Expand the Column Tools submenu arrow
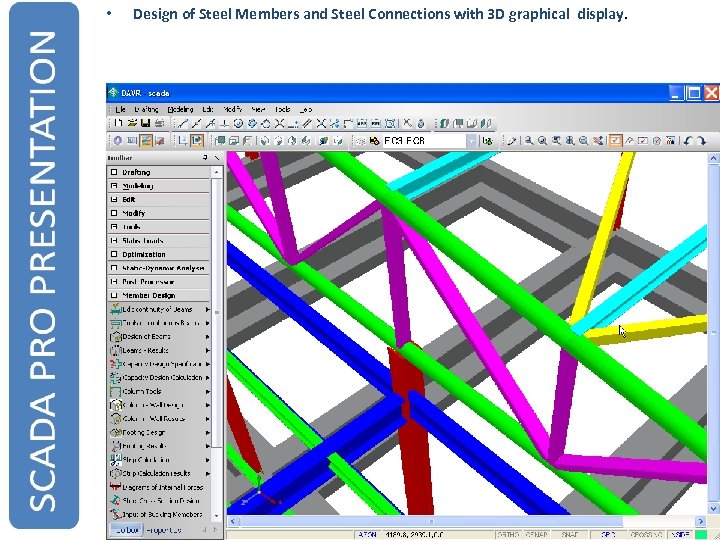Viewport: 720px width, 540px height. point(208,392)
